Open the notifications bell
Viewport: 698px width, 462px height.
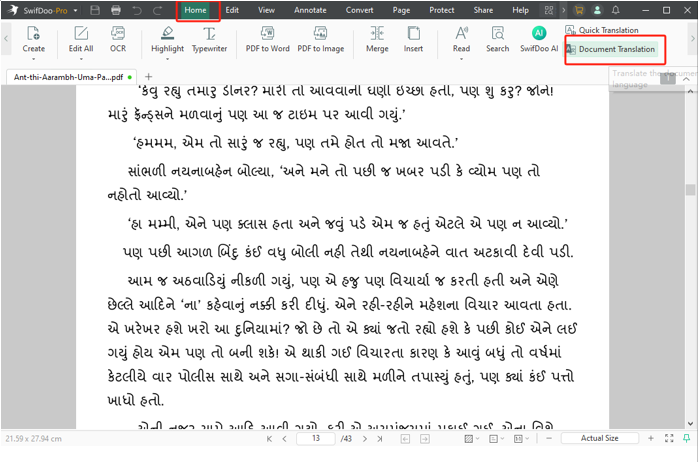616,10
